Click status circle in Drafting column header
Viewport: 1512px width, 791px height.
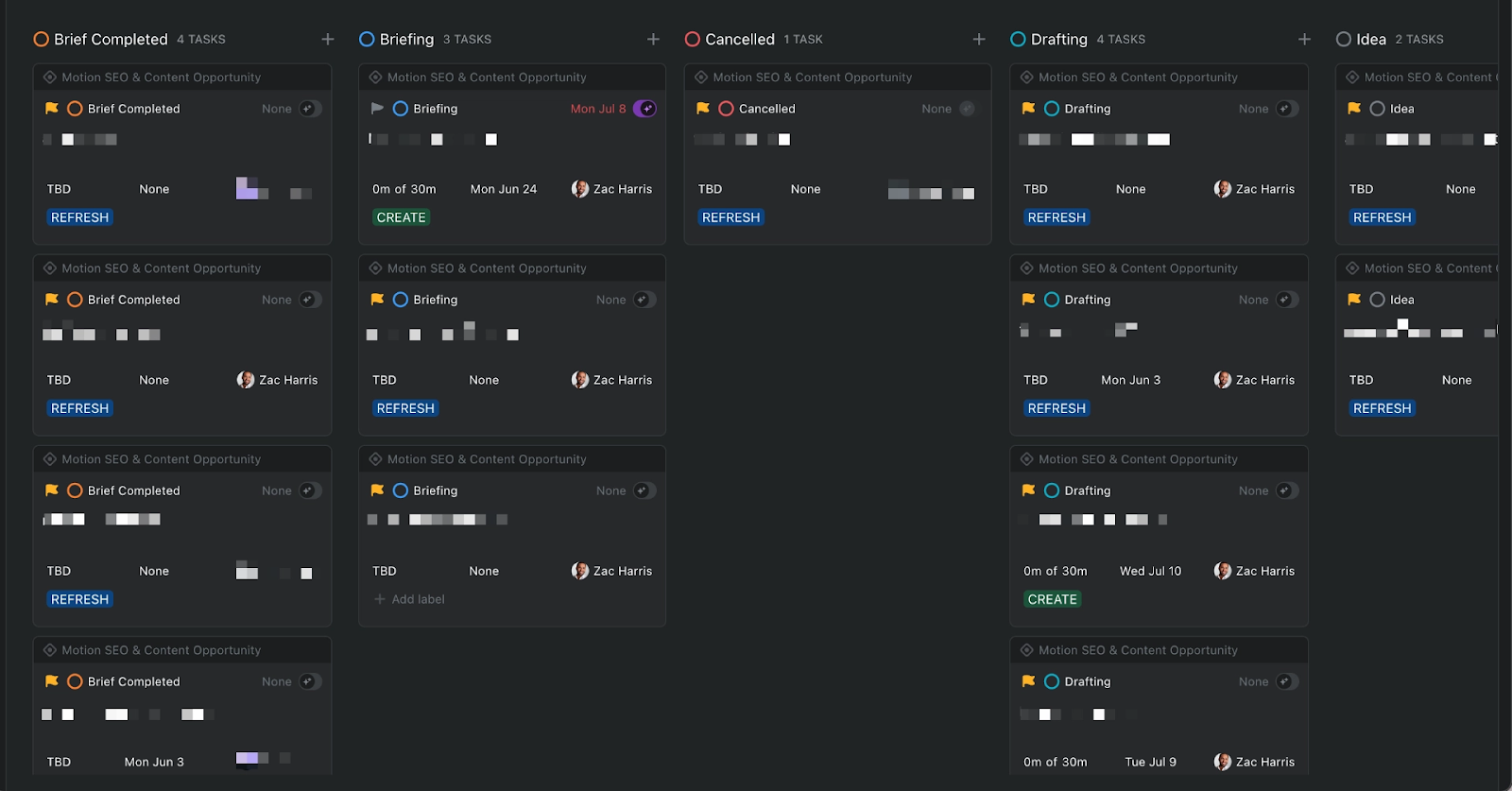(x=1018, y=39)
